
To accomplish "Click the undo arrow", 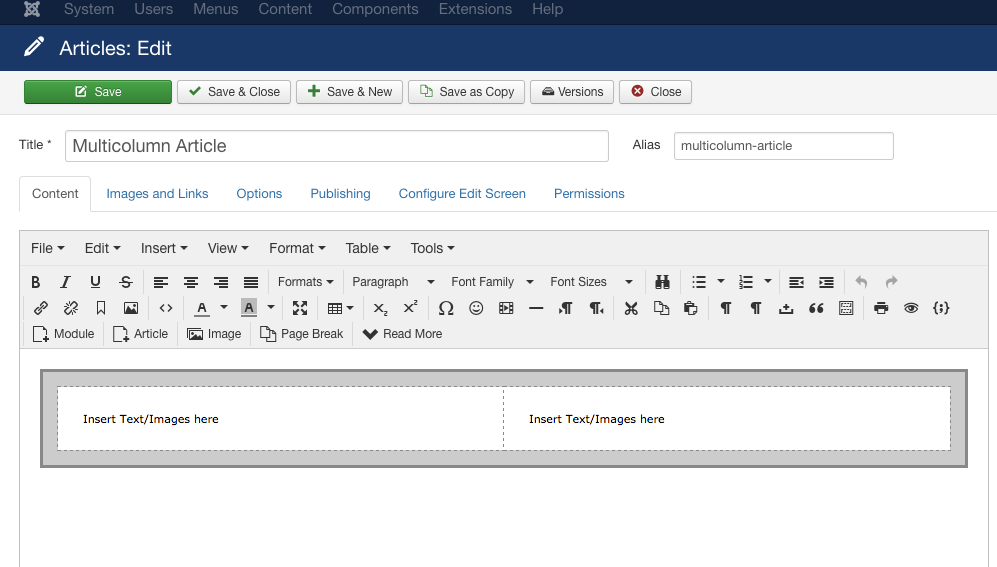I will tap(862, 282).
